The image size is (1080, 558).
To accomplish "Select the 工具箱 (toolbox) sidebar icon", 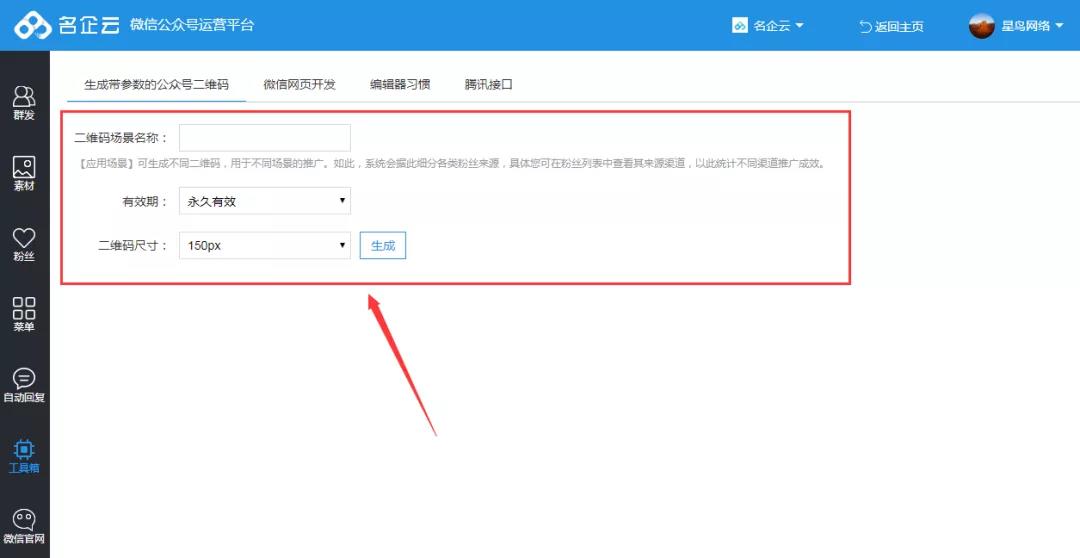I will (24, 455).
